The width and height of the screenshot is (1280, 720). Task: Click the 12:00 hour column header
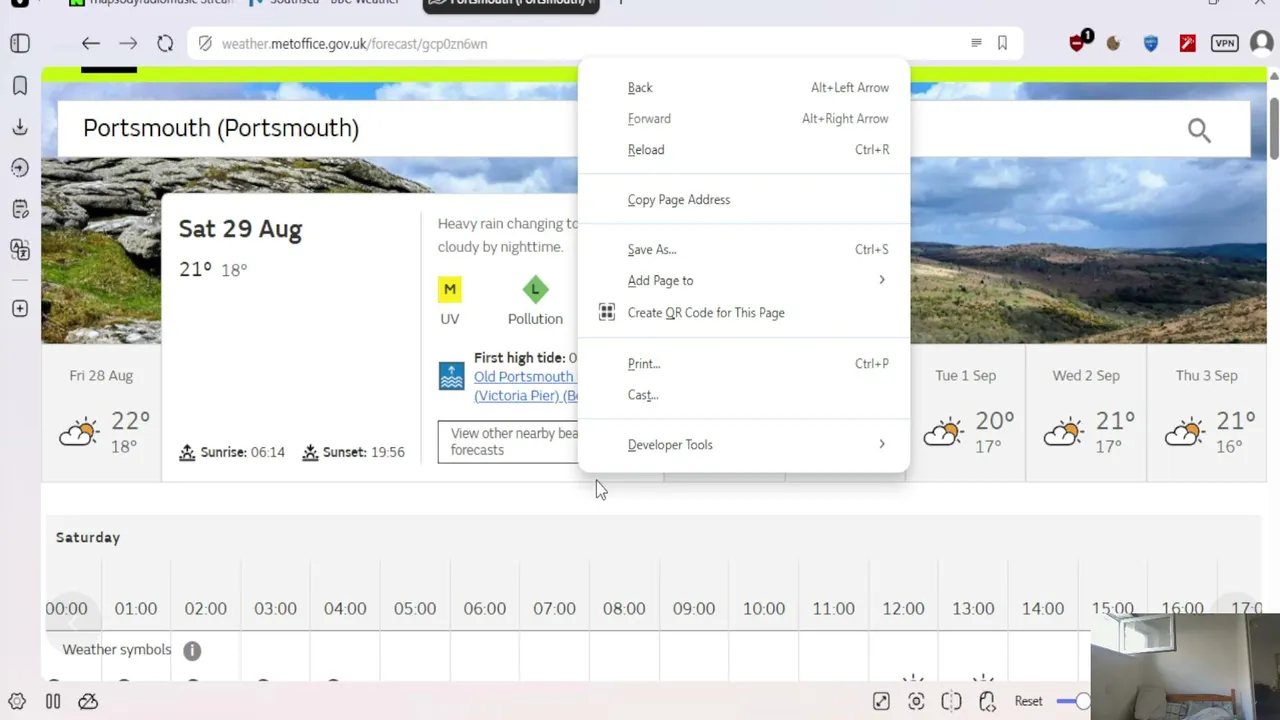pyautogui.click(x=903, y=609)
